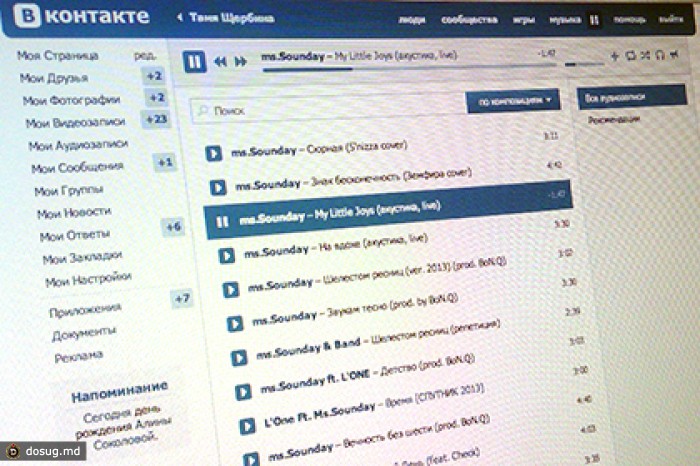The image size is (700, 466).
Task: Play ms.Sounday – Знак бесконечность (Земфира cover)
Action: pos(218,187)
